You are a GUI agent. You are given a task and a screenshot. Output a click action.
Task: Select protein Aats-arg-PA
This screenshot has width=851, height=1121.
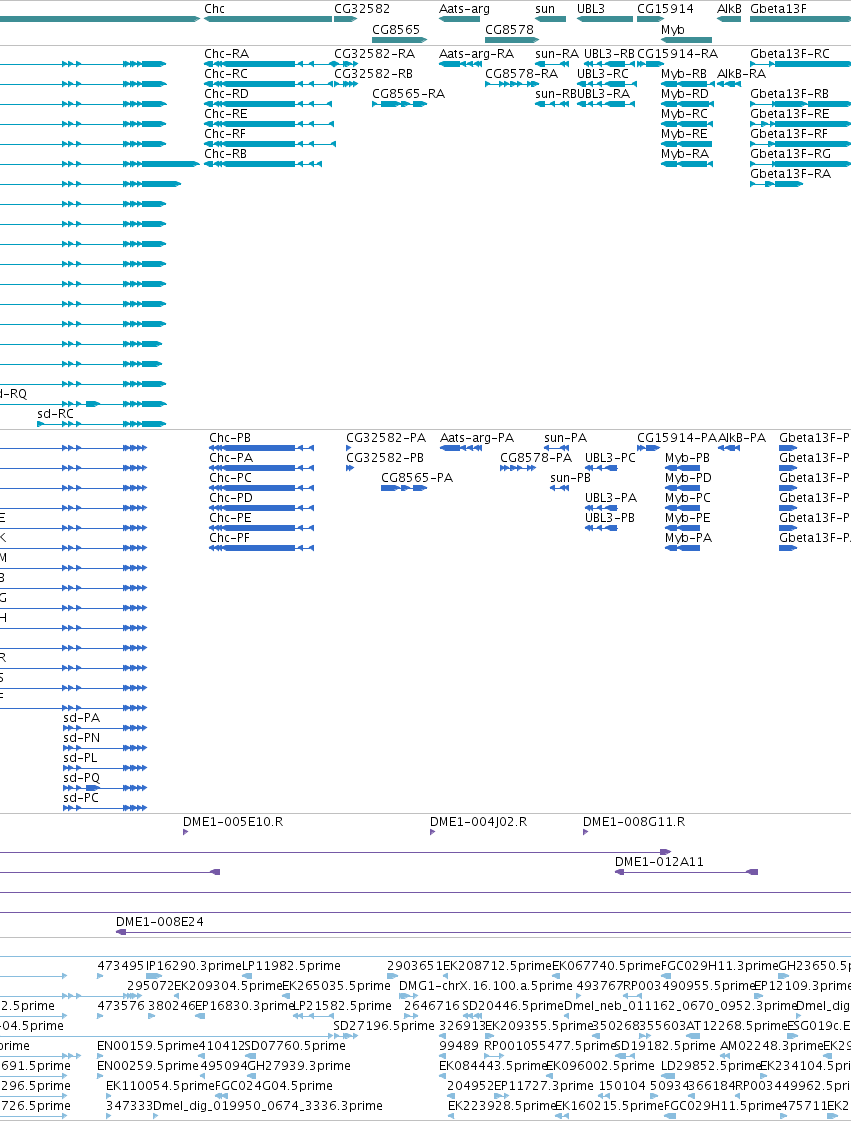pos(477,438)
